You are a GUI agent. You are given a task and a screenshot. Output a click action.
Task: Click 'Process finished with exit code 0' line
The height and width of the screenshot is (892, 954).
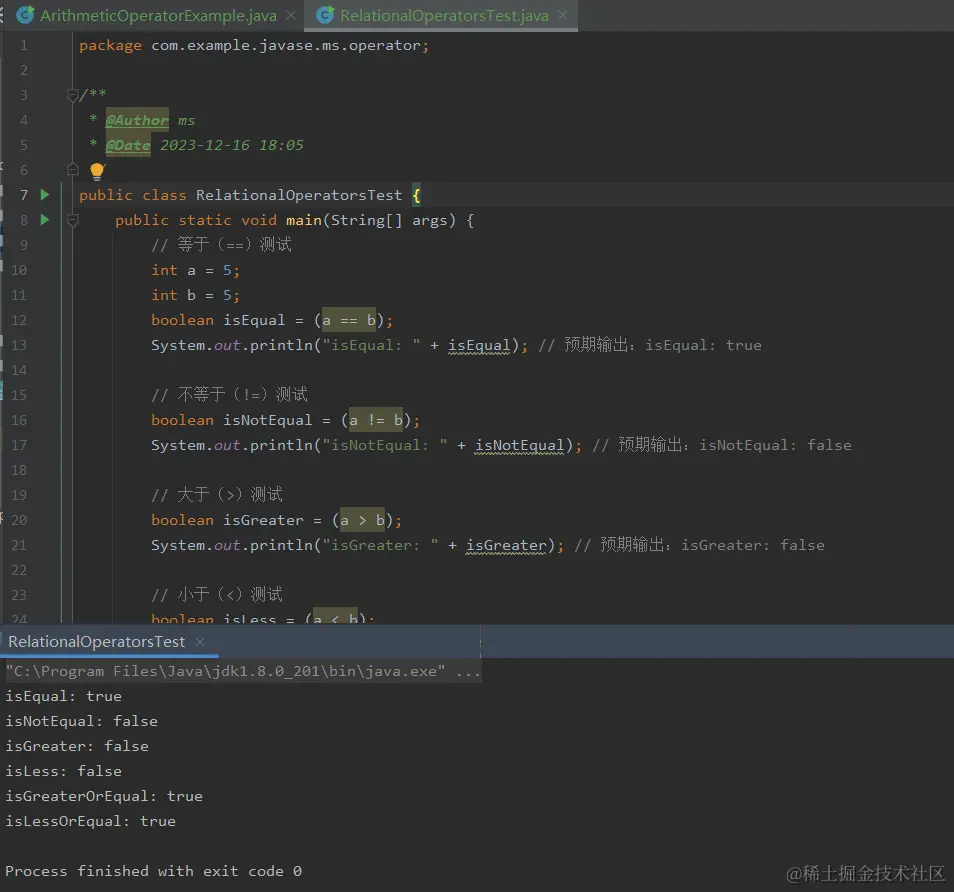[x=153, y=871]
